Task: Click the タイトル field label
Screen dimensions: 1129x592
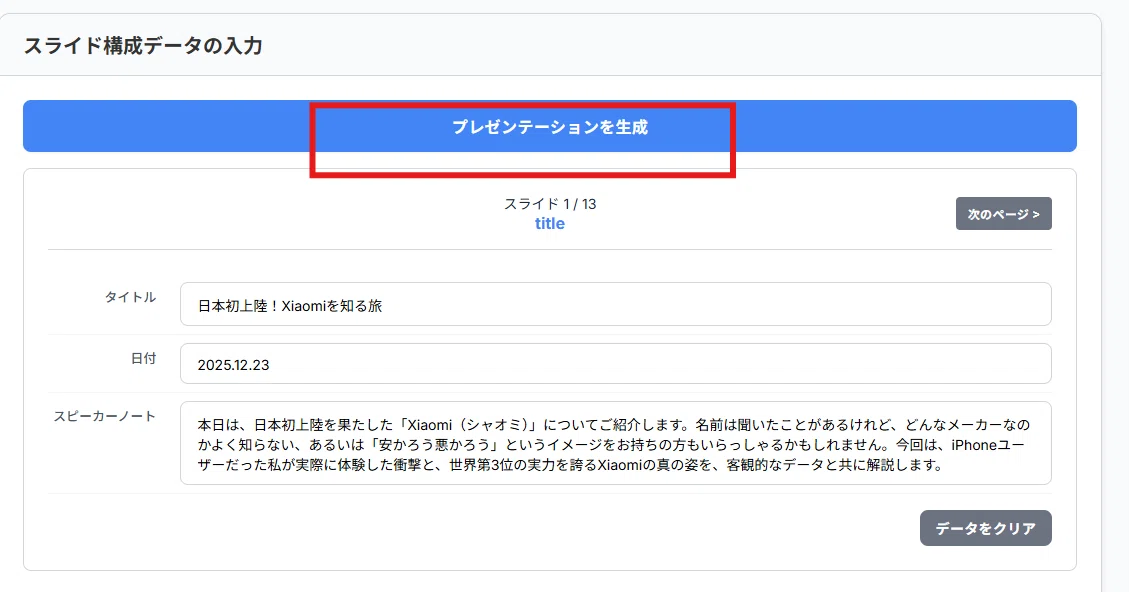Action: (130, 297)
